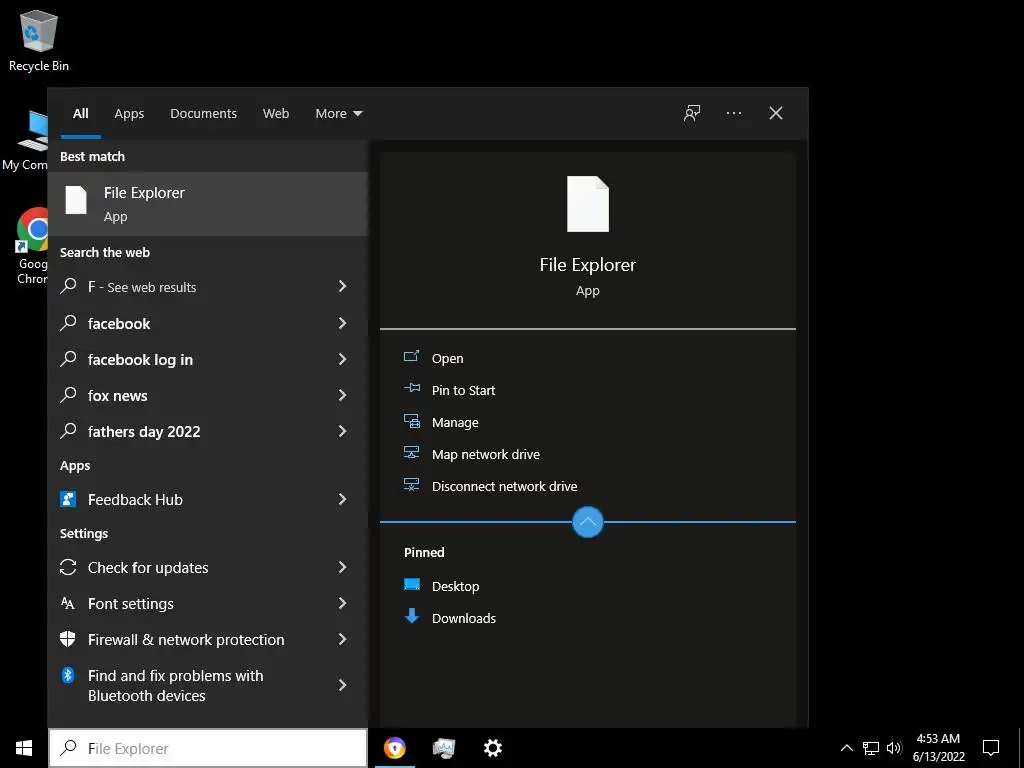Click the Bluetooth troubleshooter icon

point(68,675)
